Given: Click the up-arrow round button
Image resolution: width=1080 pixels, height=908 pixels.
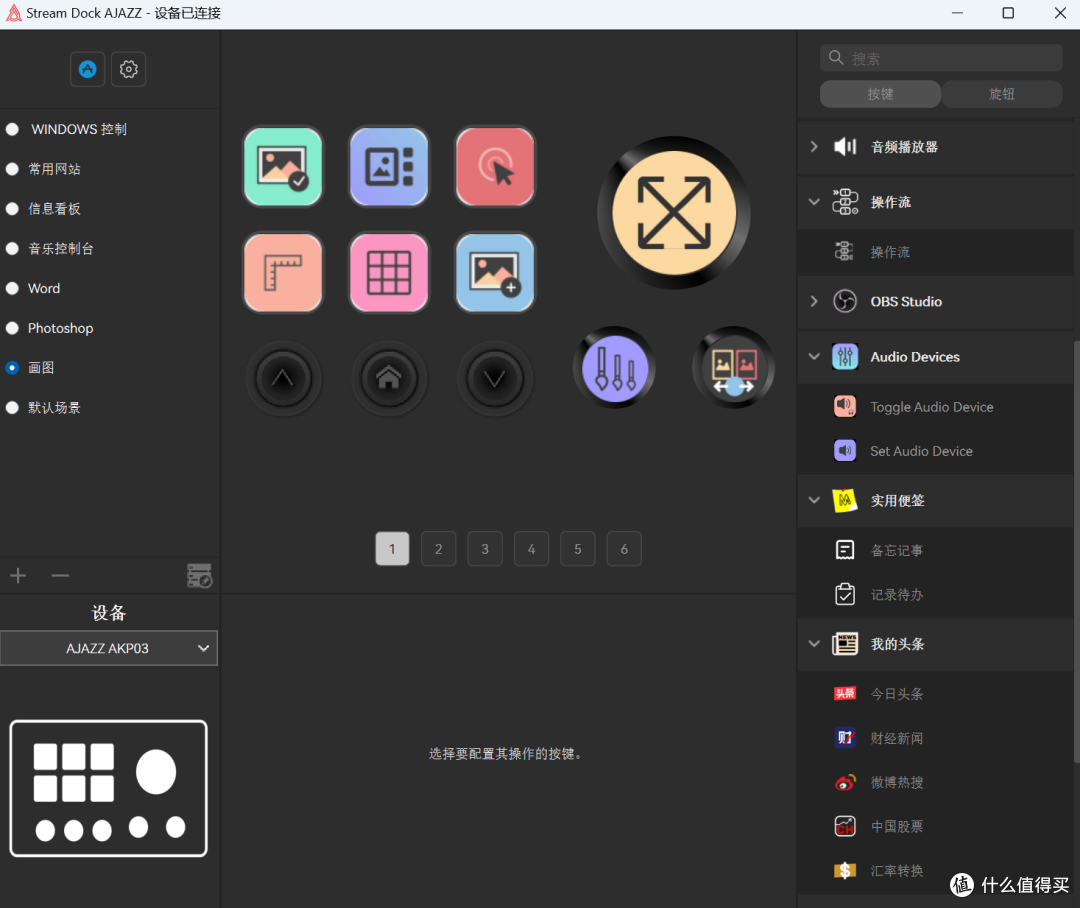Looking at the screenshot, I should (x=283, y=378).
